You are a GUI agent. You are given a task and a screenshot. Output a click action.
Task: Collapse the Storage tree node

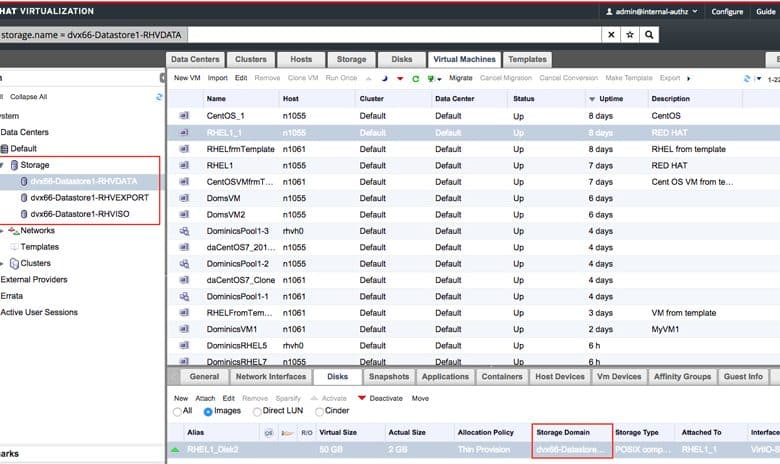pos(2,165)
